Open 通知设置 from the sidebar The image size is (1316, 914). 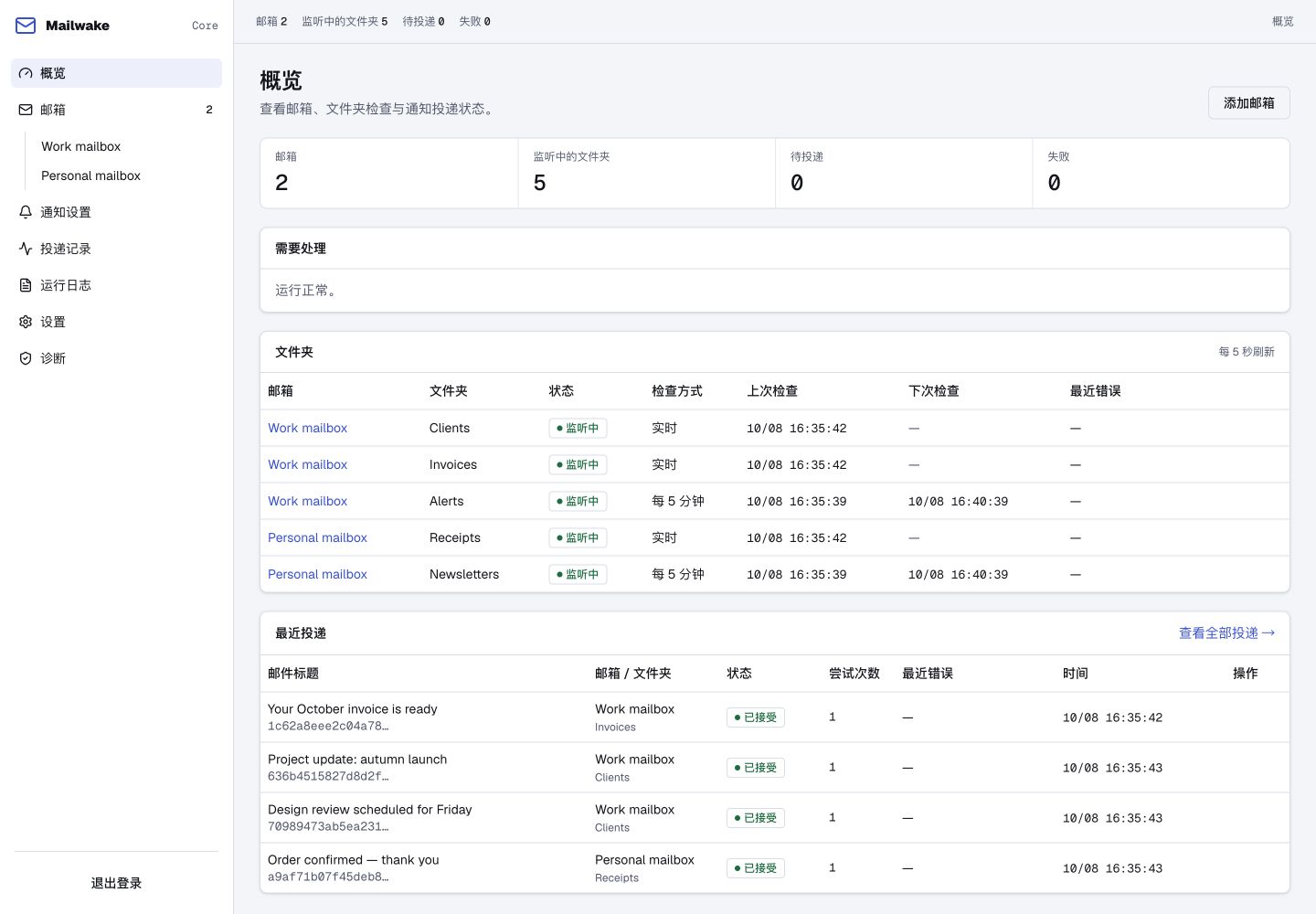[x=116, y=212]
